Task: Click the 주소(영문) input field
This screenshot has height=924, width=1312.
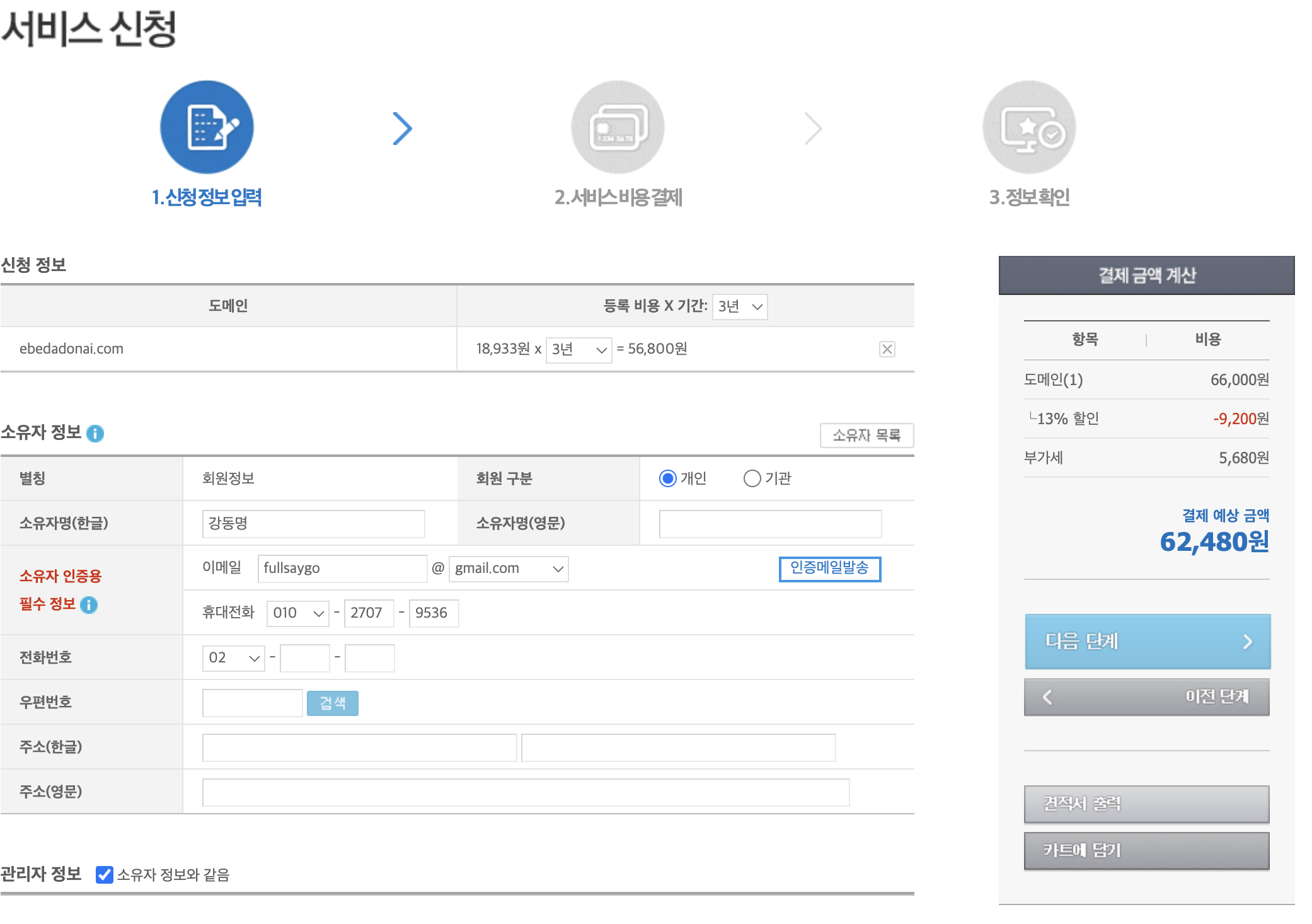Action: (x=526, y=793)
